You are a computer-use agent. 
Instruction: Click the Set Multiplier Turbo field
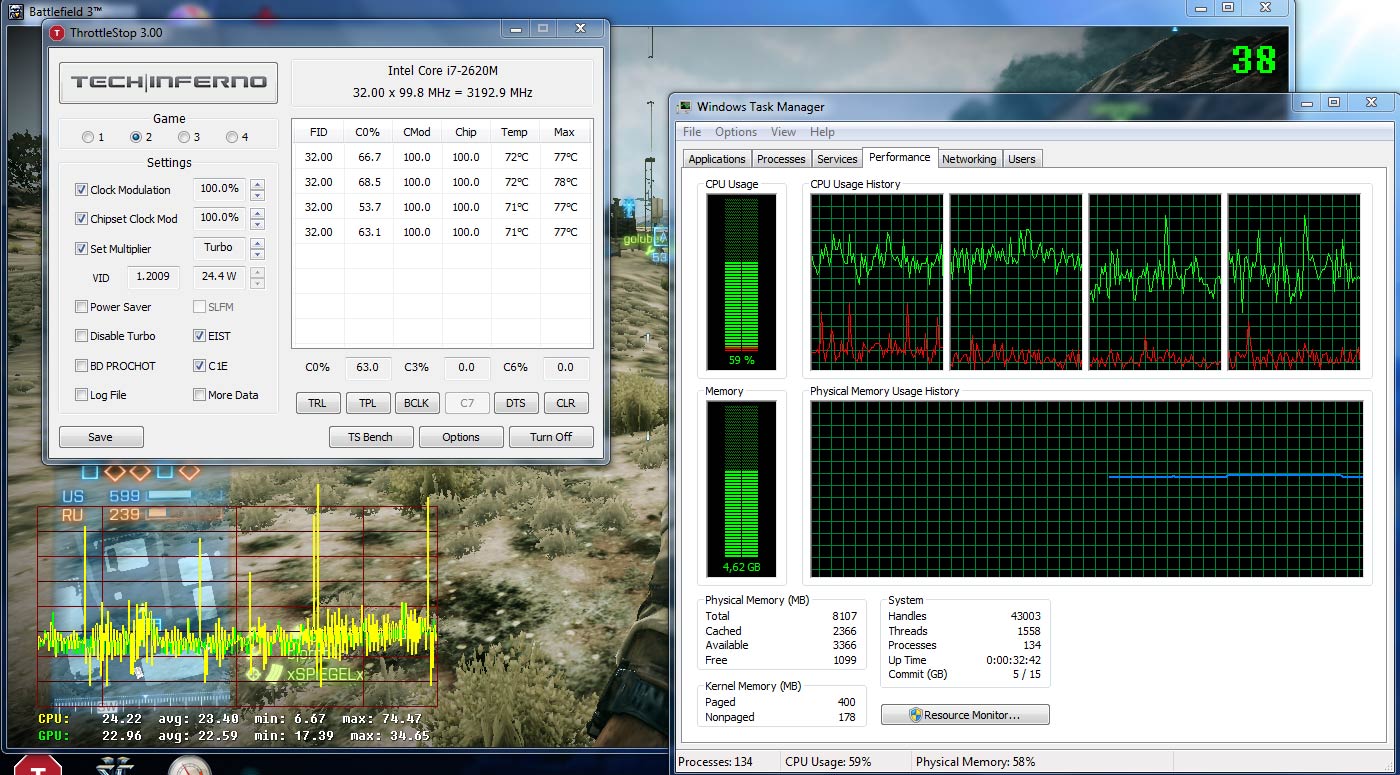point(219,247)
